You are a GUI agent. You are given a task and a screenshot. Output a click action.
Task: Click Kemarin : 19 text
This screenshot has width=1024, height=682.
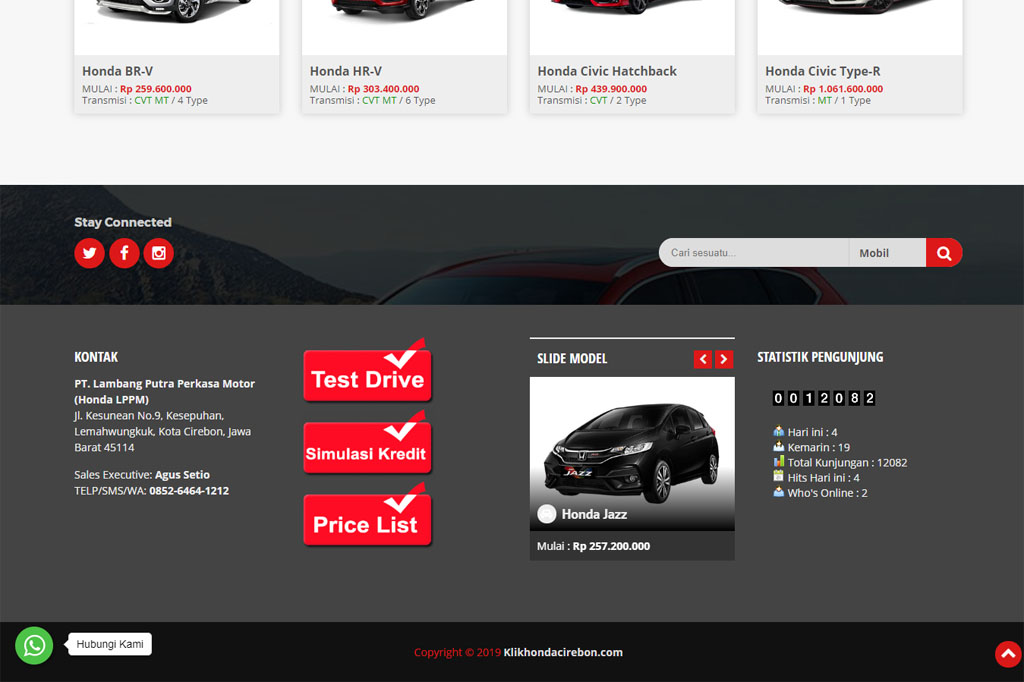coord(818,447)
